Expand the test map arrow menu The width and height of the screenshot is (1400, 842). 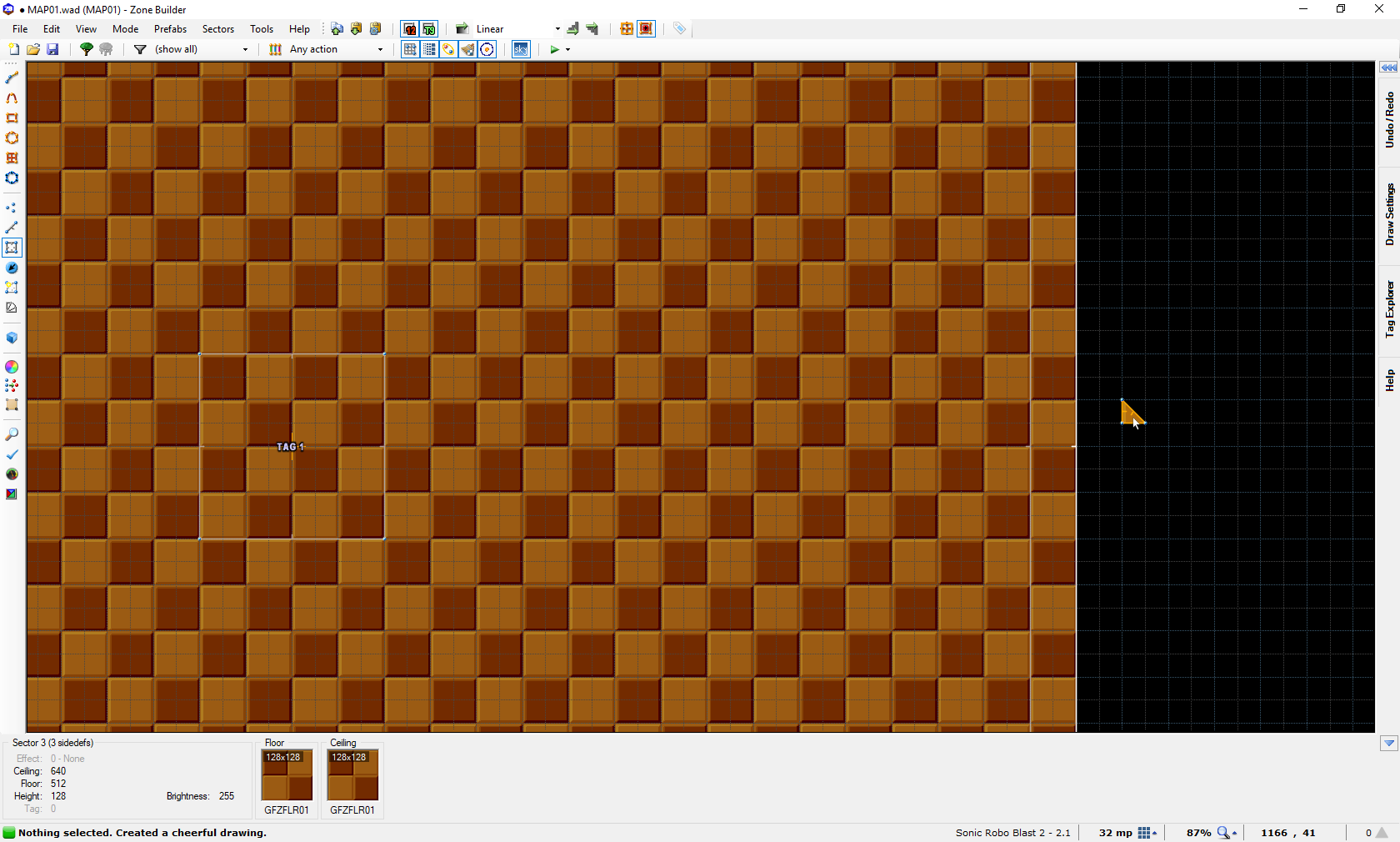tap(568, 49)
